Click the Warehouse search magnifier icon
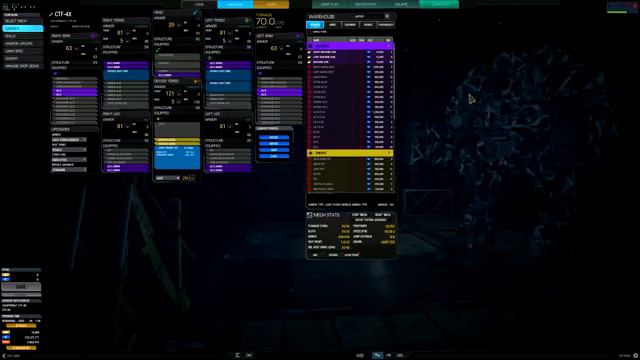Screen dimensions: 640x360 coord(387,16)
